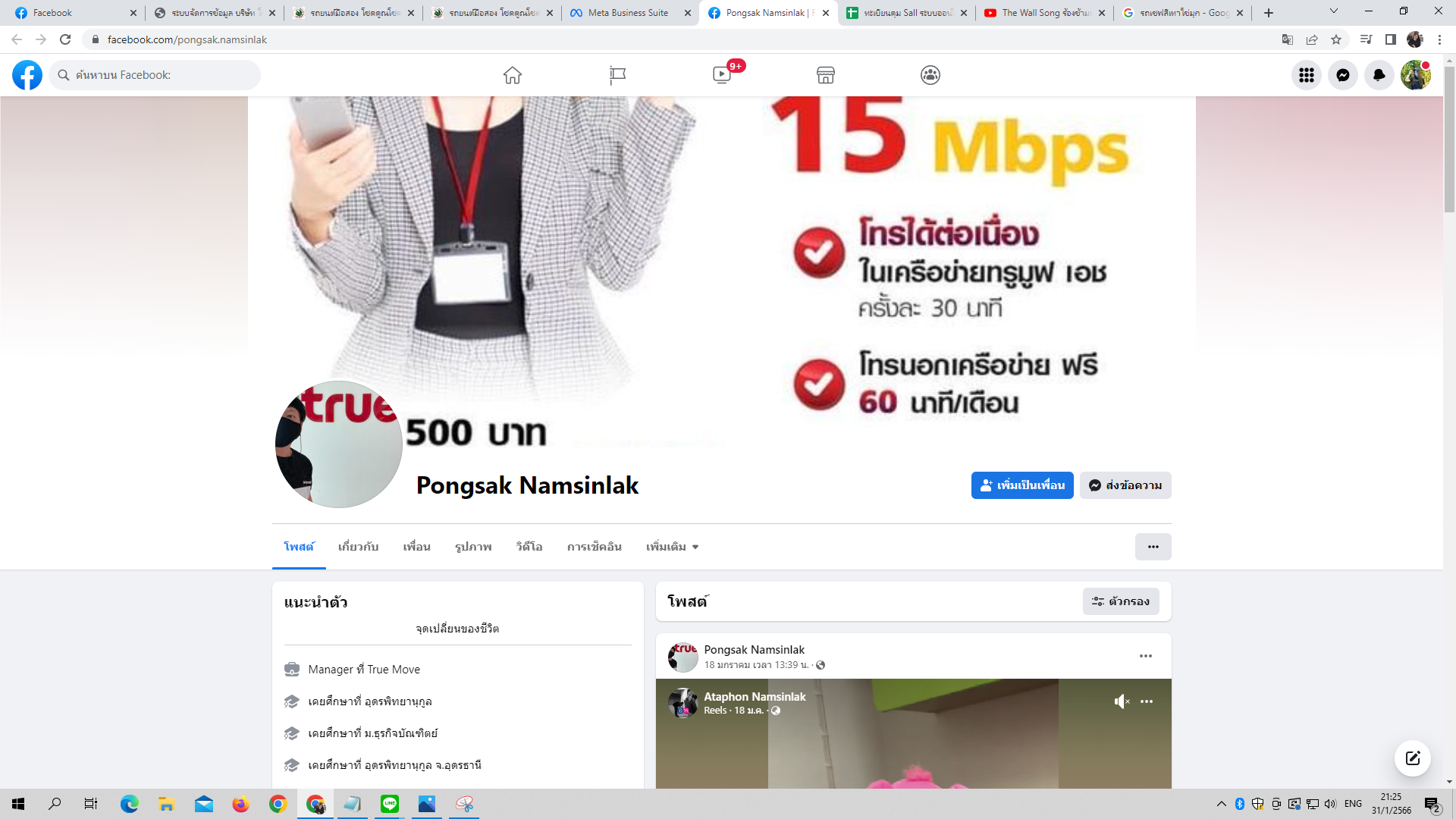The image size is (1456, 819).
Task: Unmute the Reels video sound
Action: coord(1122,701)
